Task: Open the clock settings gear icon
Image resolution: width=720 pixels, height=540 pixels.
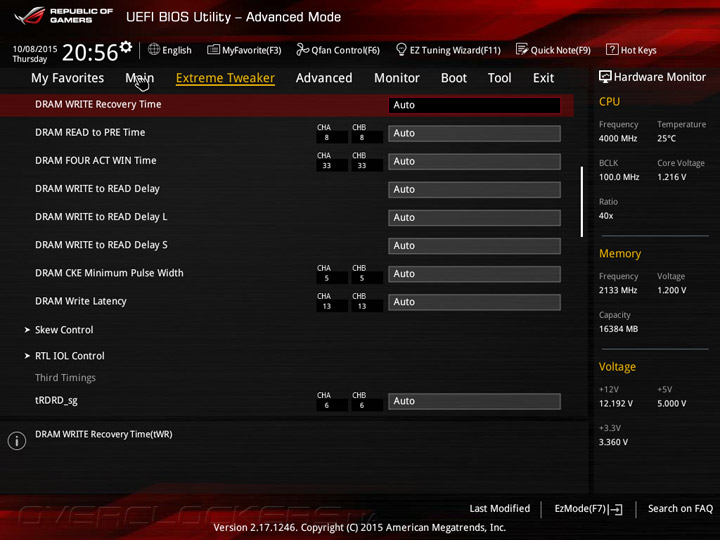Action: point(125,47)
